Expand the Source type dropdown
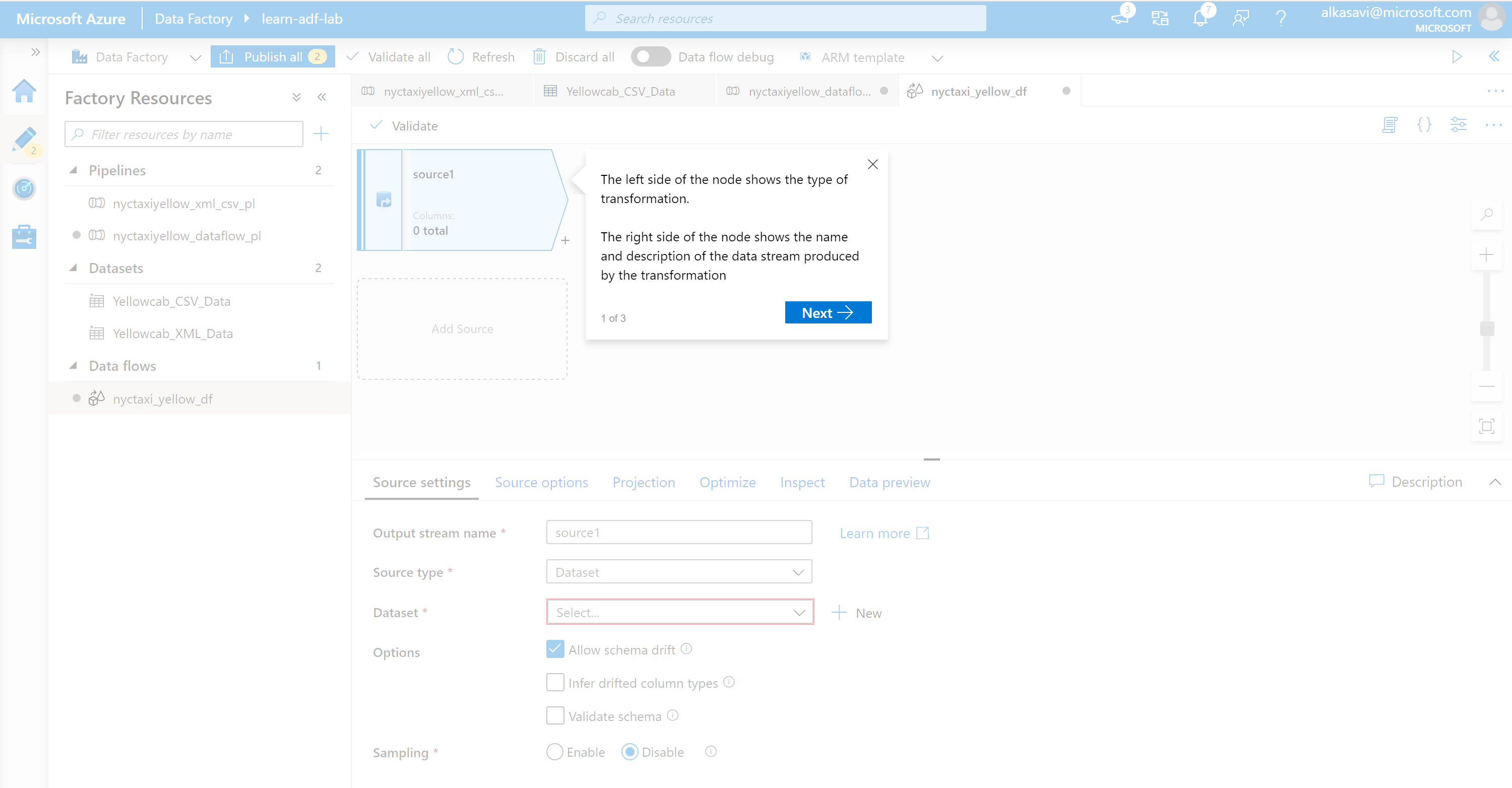Viewport: 1512px width, 788px height. tap(678, 571)
